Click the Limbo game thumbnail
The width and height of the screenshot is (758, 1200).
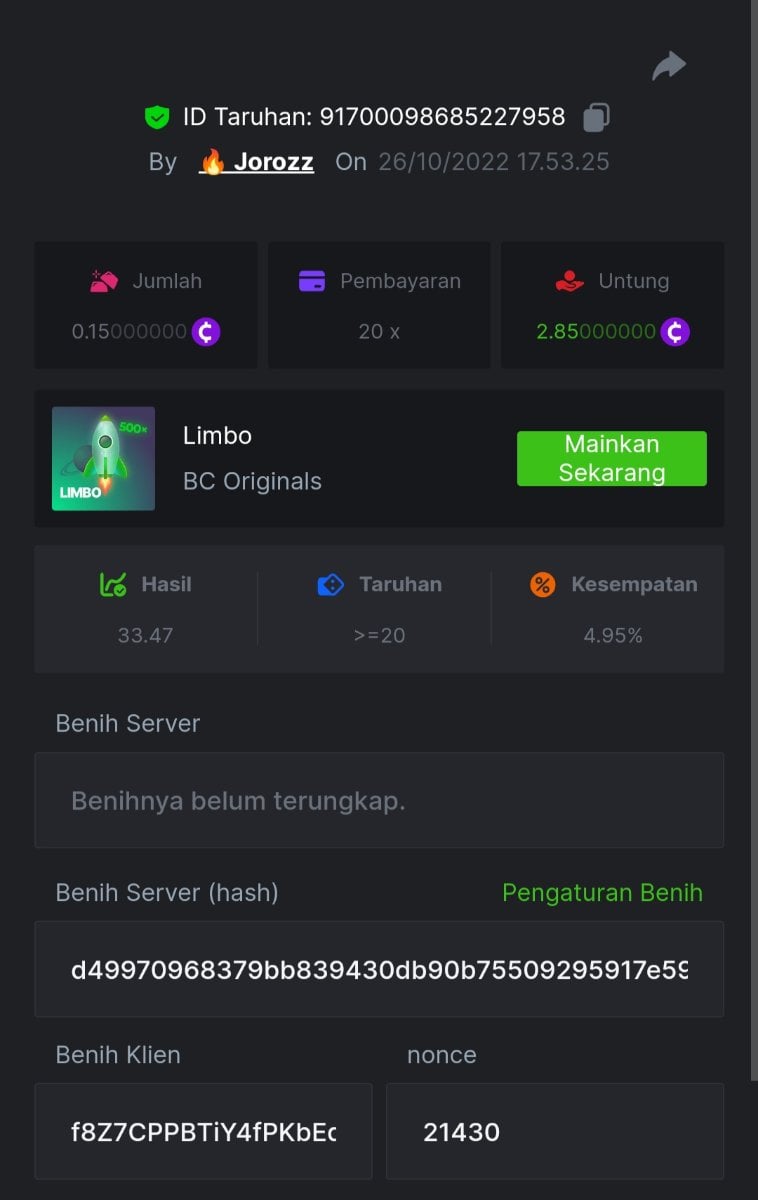pyautogui.click(x=104, y=458)
